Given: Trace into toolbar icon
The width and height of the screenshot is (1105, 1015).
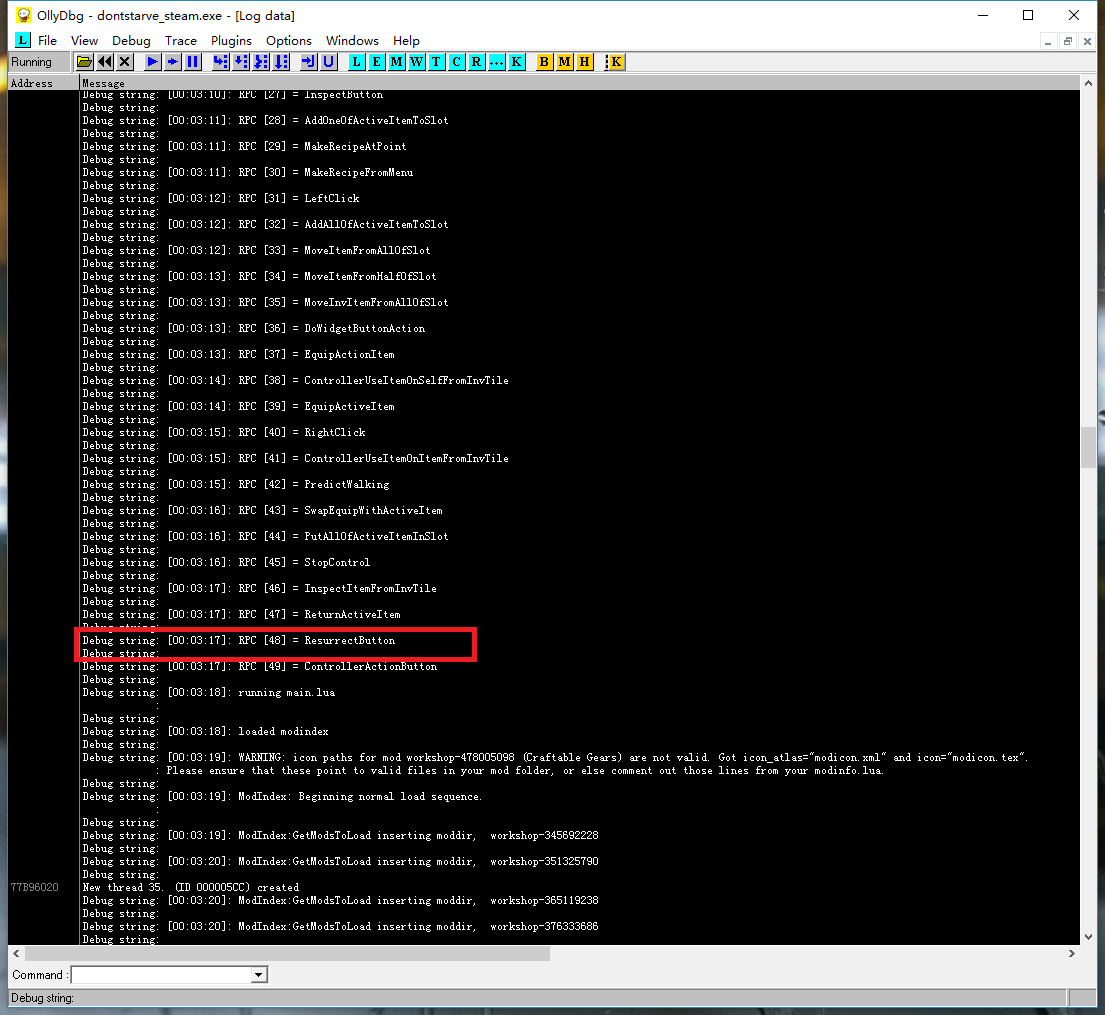Looking at the screenshot, I should coord(261,62).
